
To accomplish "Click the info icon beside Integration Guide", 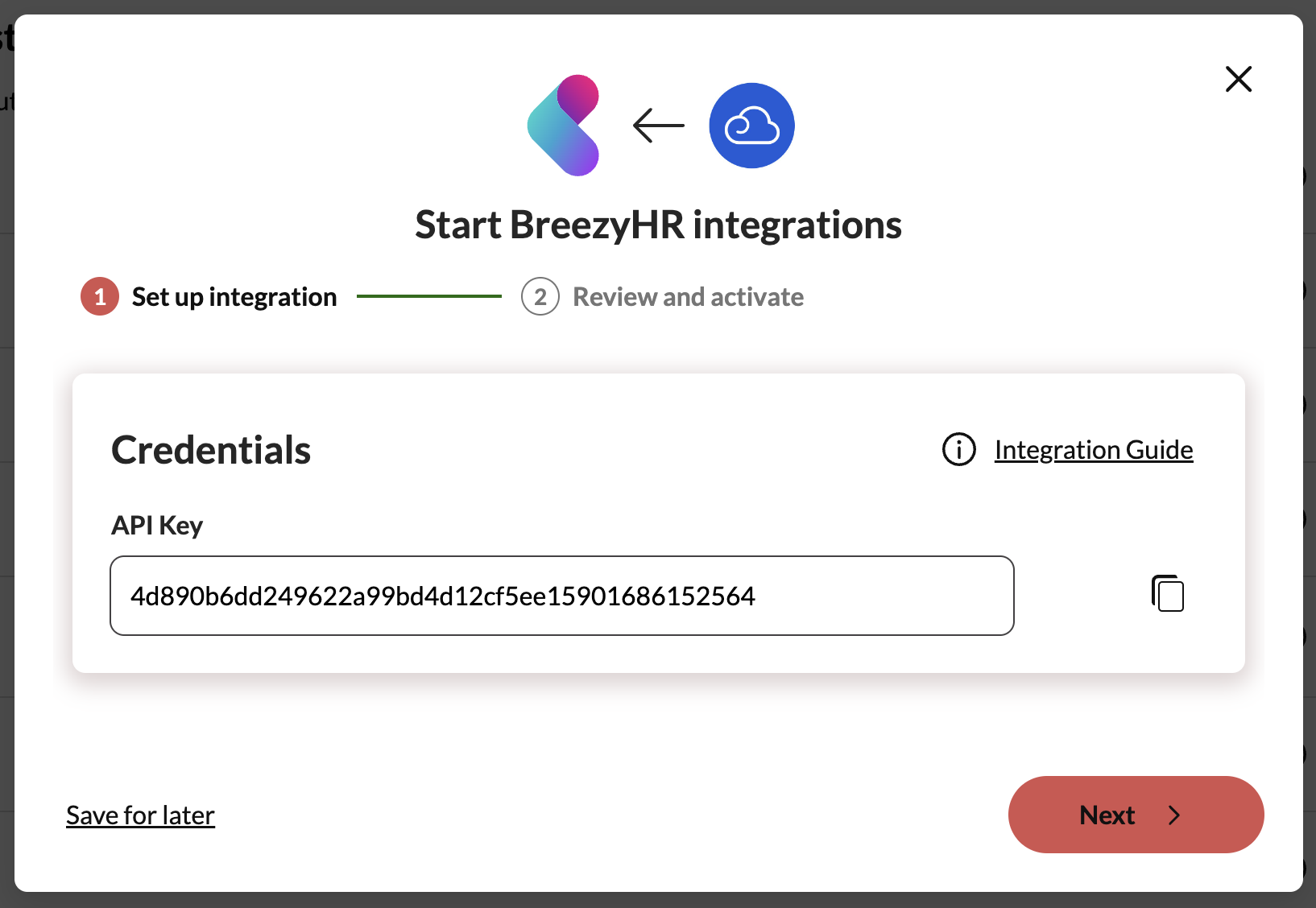I will click(958, 449).
